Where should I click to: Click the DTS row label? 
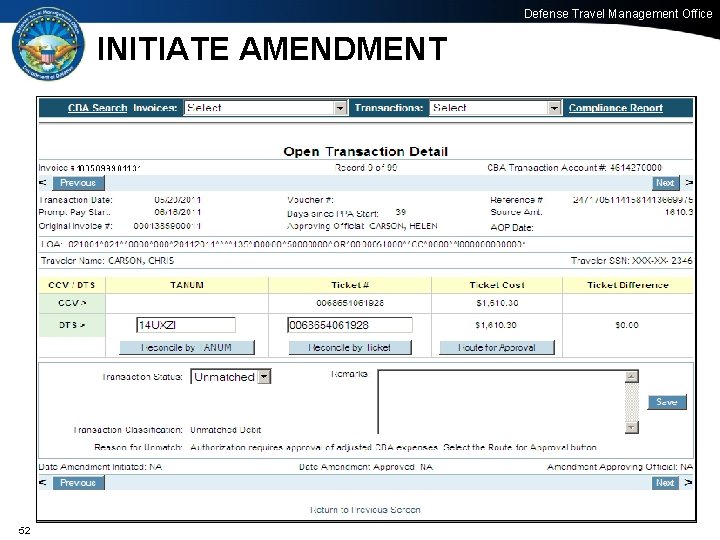pos(72,325)
